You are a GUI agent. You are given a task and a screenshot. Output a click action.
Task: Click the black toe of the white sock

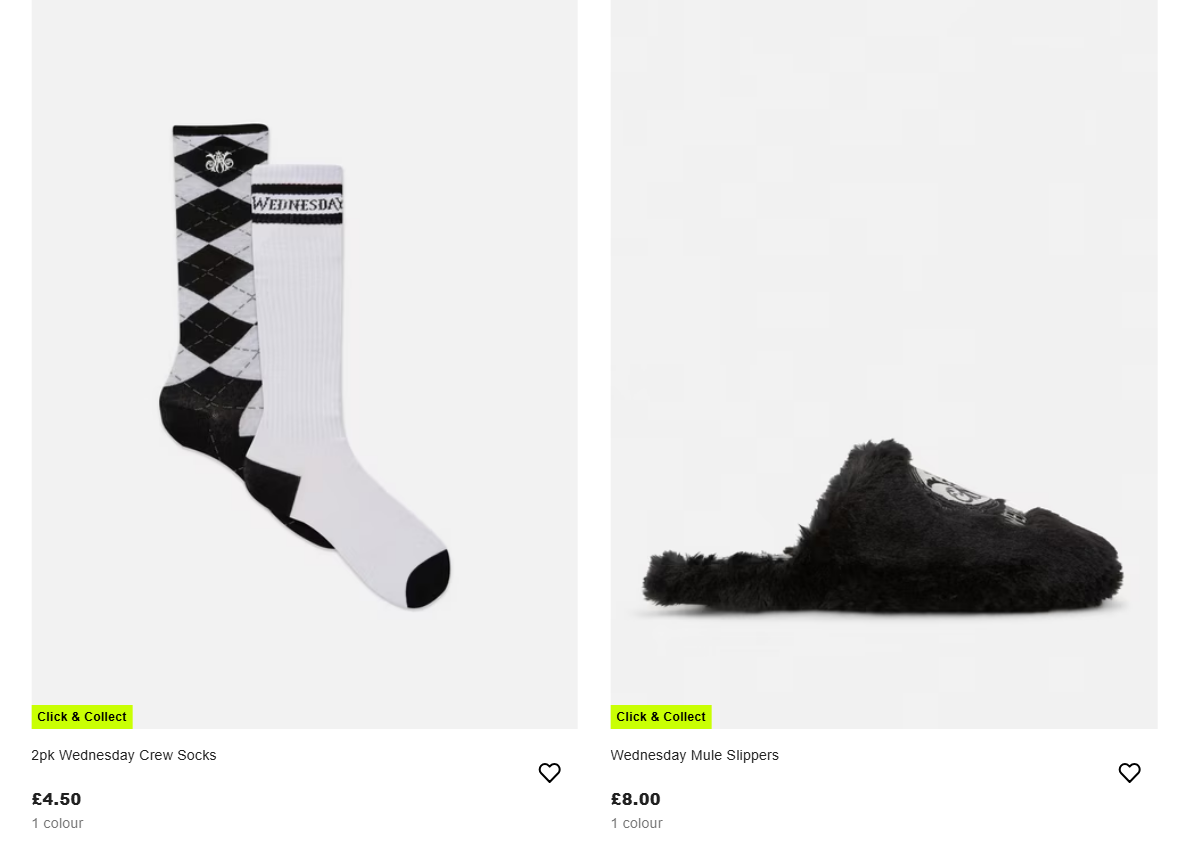(428, 580)
